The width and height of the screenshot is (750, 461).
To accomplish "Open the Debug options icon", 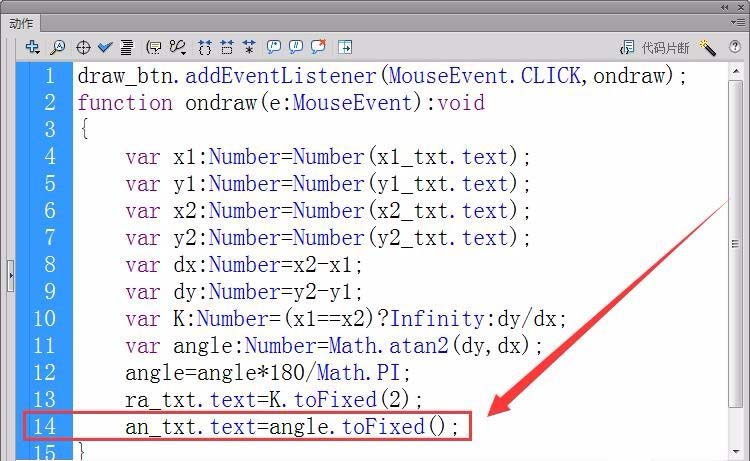I will point(177,47).
